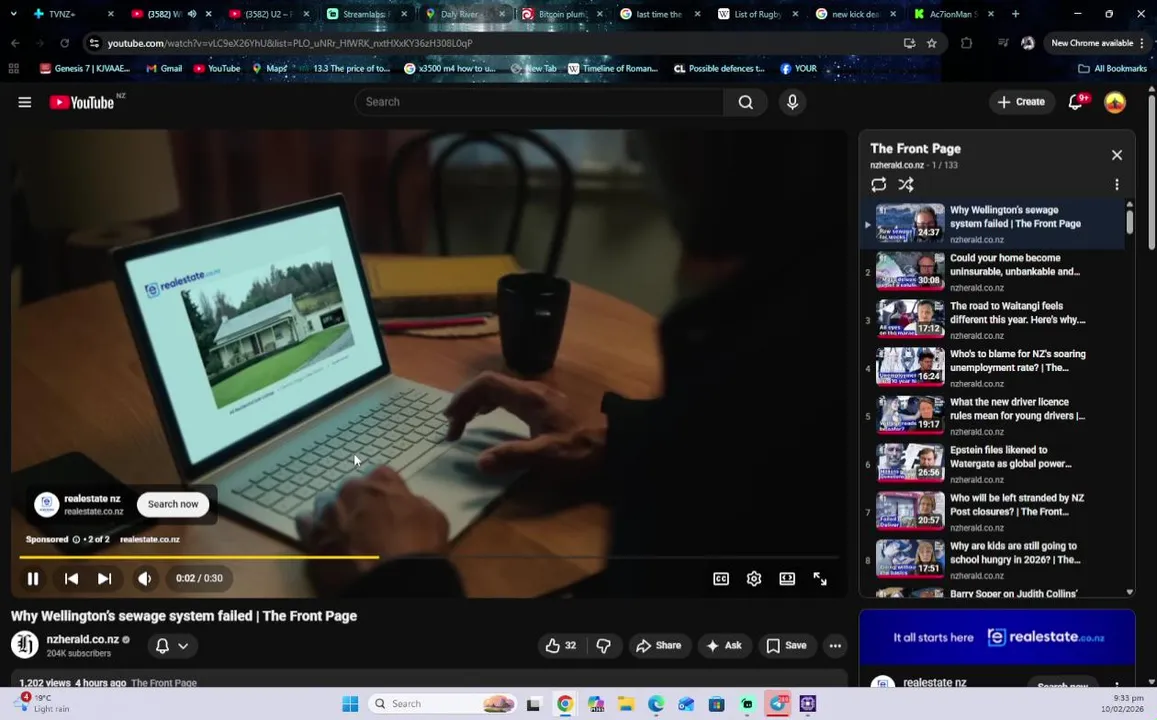Image resolution: width=1157 pixels, height=720 pixels.
Task: Click the ad info icon beside Sponsored
Action: 76,539
